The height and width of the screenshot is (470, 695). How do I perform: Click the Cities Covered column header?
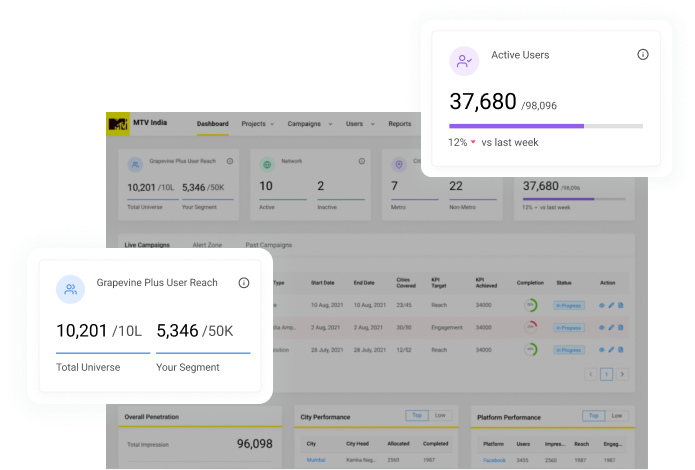[x=406, y=283]
